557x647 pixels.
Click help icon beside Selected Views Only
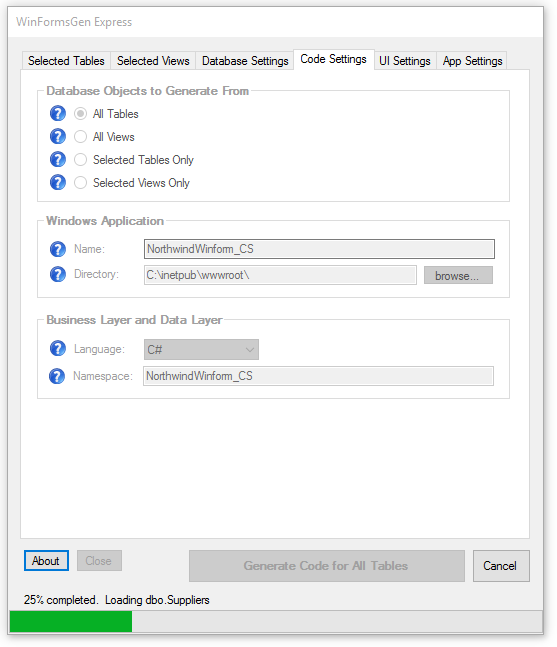pyautogui.click(x=58, y=182)
